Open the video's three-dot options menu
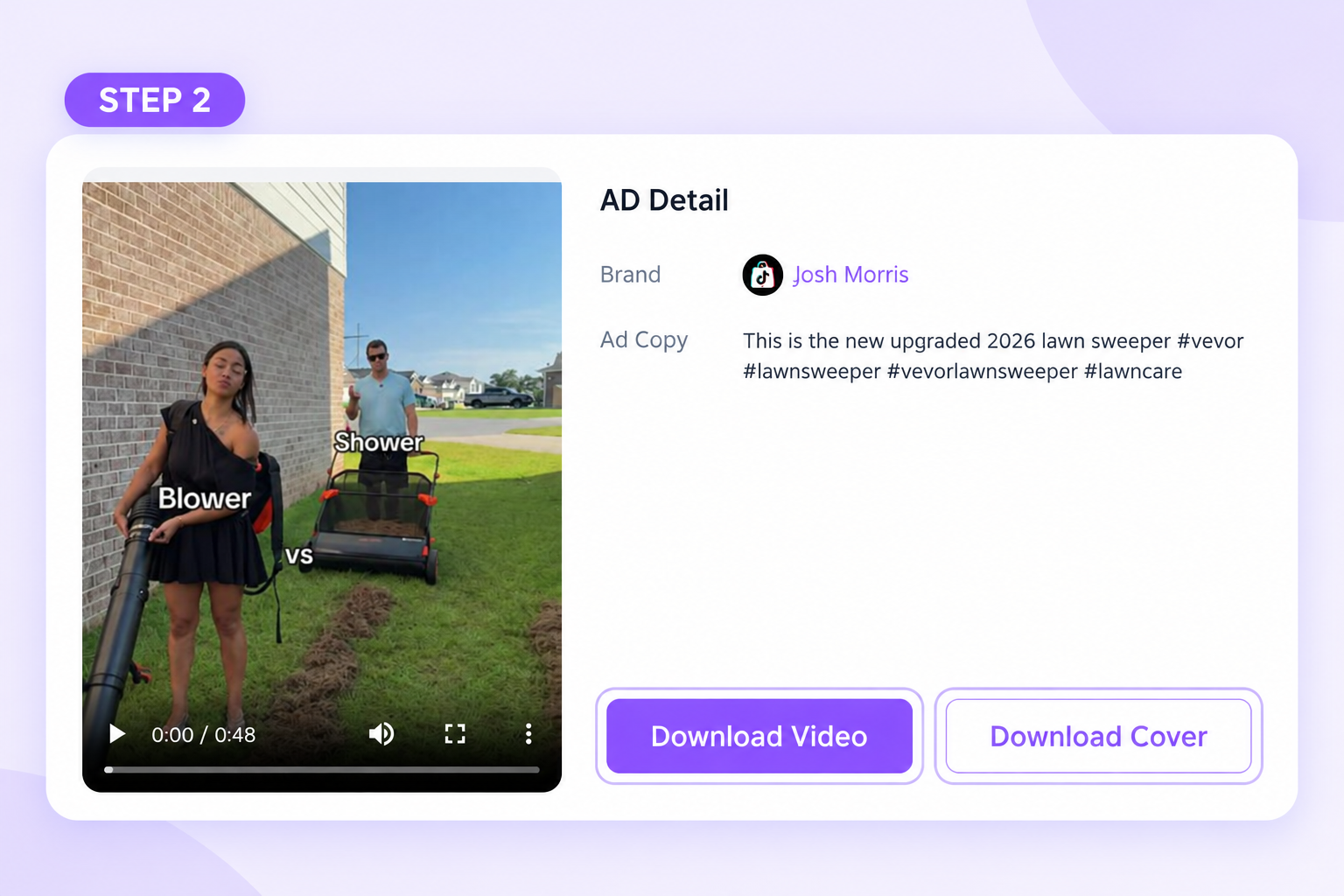 (x=528, y=734)
